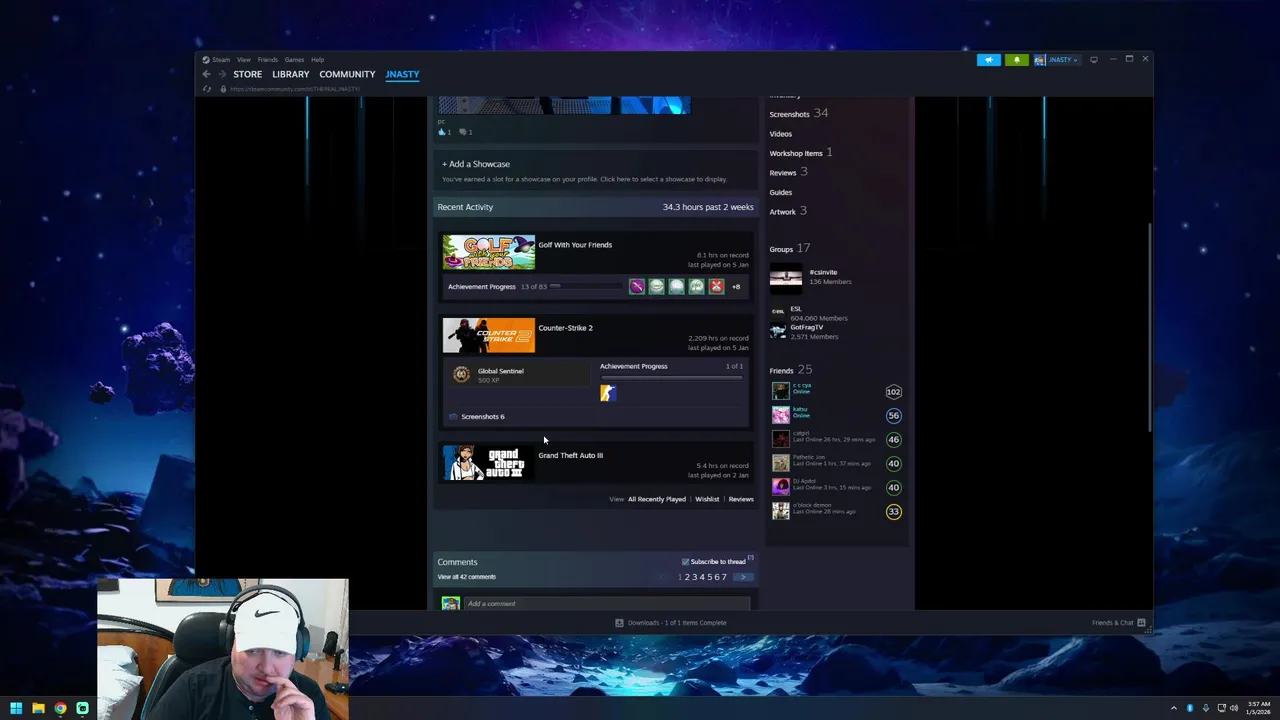Click the Steam back navigation arrow

207,74
